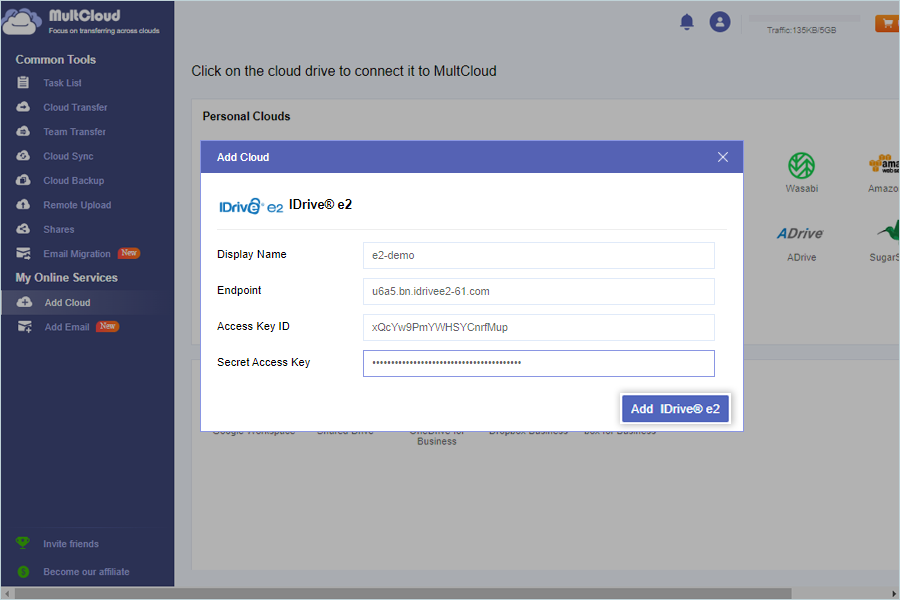This screenshot has height=600, width=900.
Task: Click the Personal Clouds heading
Action: pyautogui.click(x=246, y=116)
